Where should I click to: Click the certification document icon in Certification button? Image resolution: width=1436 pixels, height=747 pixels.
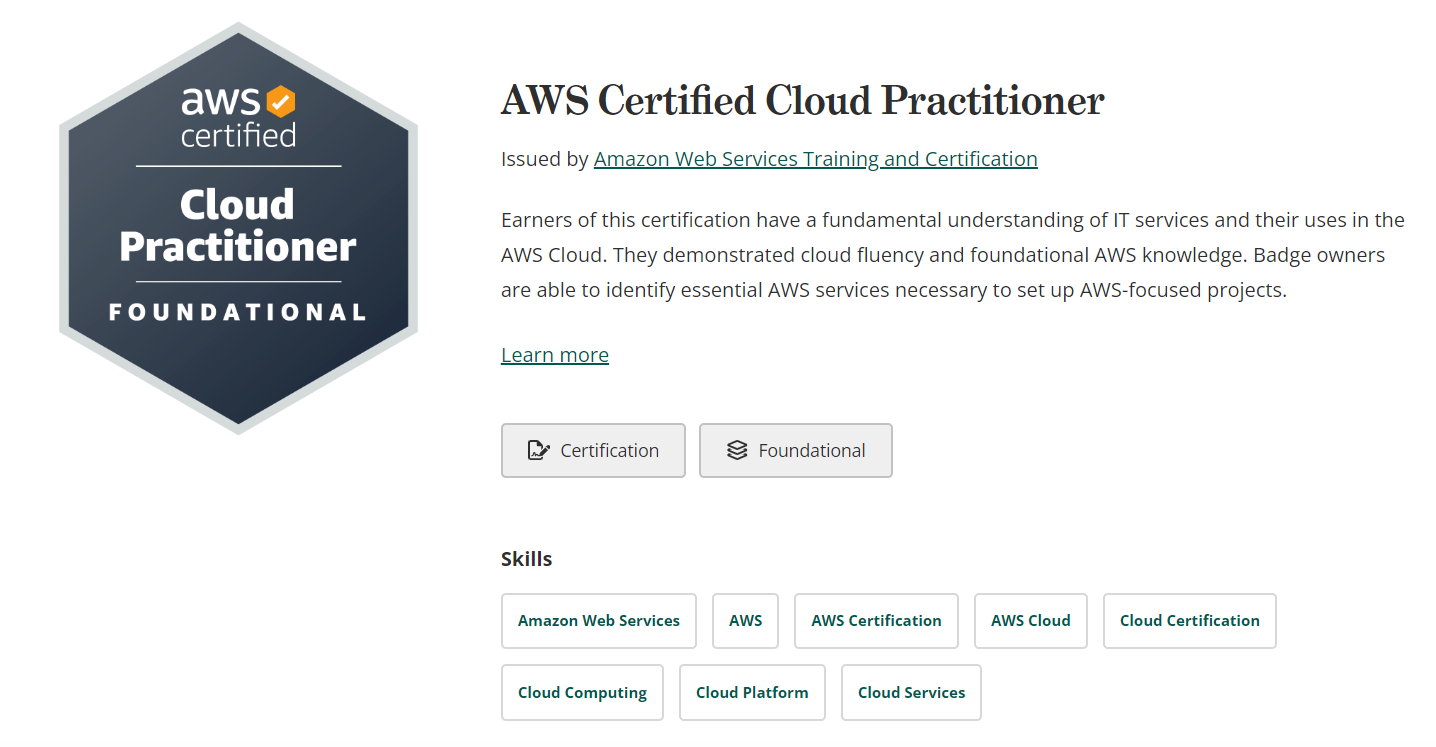click(x=538, y=450)
